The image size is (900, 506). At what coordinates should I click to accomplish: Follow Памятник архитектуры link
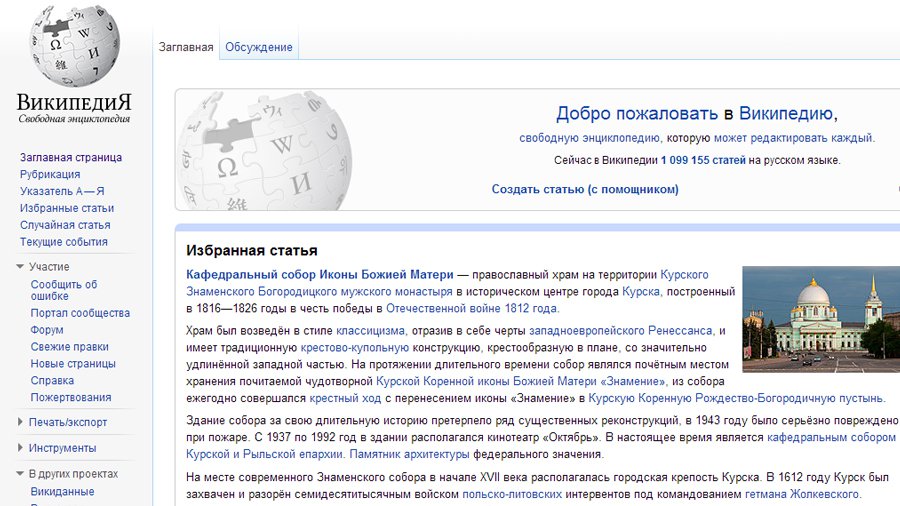pos(409,454)
